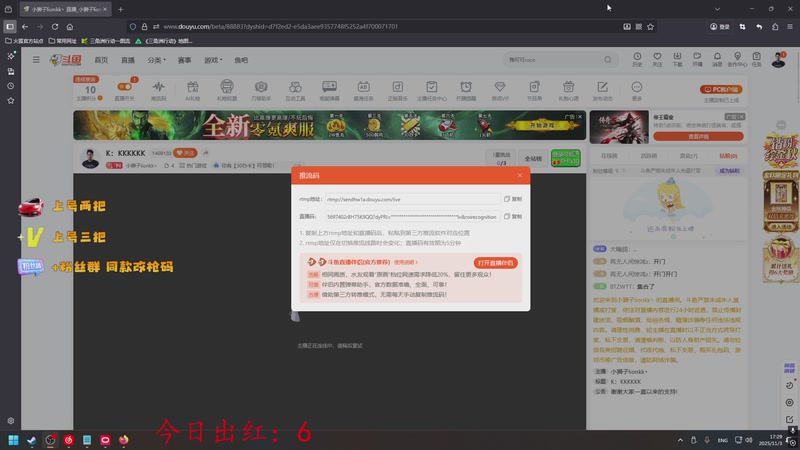The width and height of the screenshot is (800, 450).
Task: Expand the system tray hidden icons chevron
Action: (x=680, y=440)
